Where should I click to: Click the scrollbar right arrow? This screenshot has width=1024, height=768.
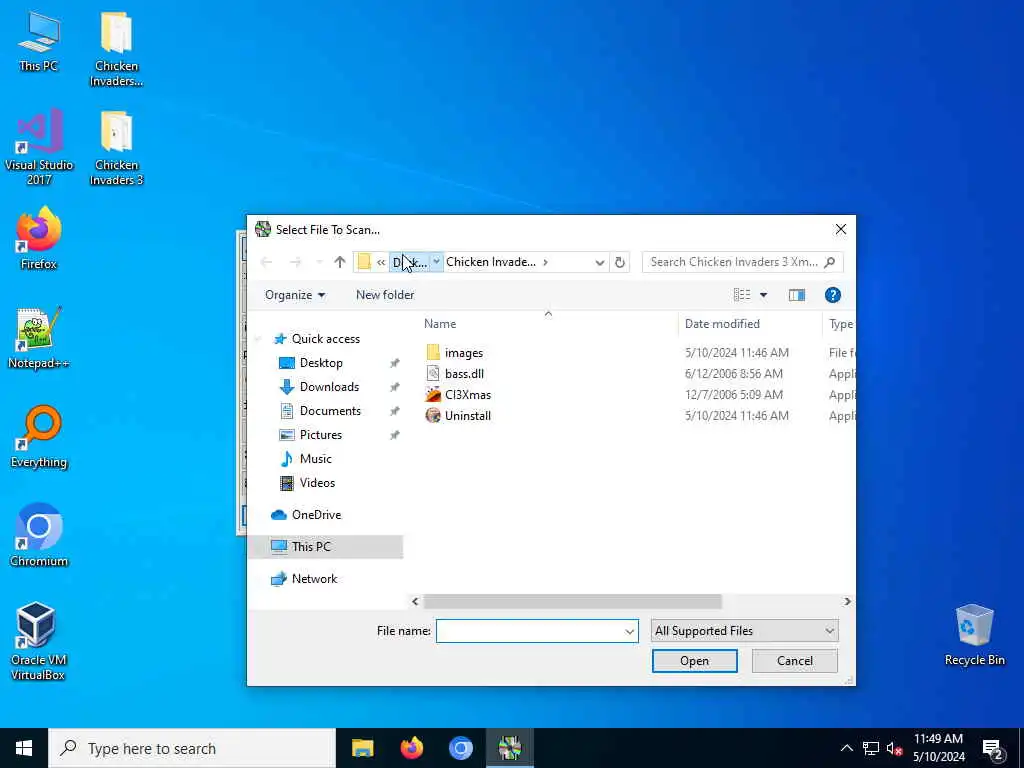(847, 601)
